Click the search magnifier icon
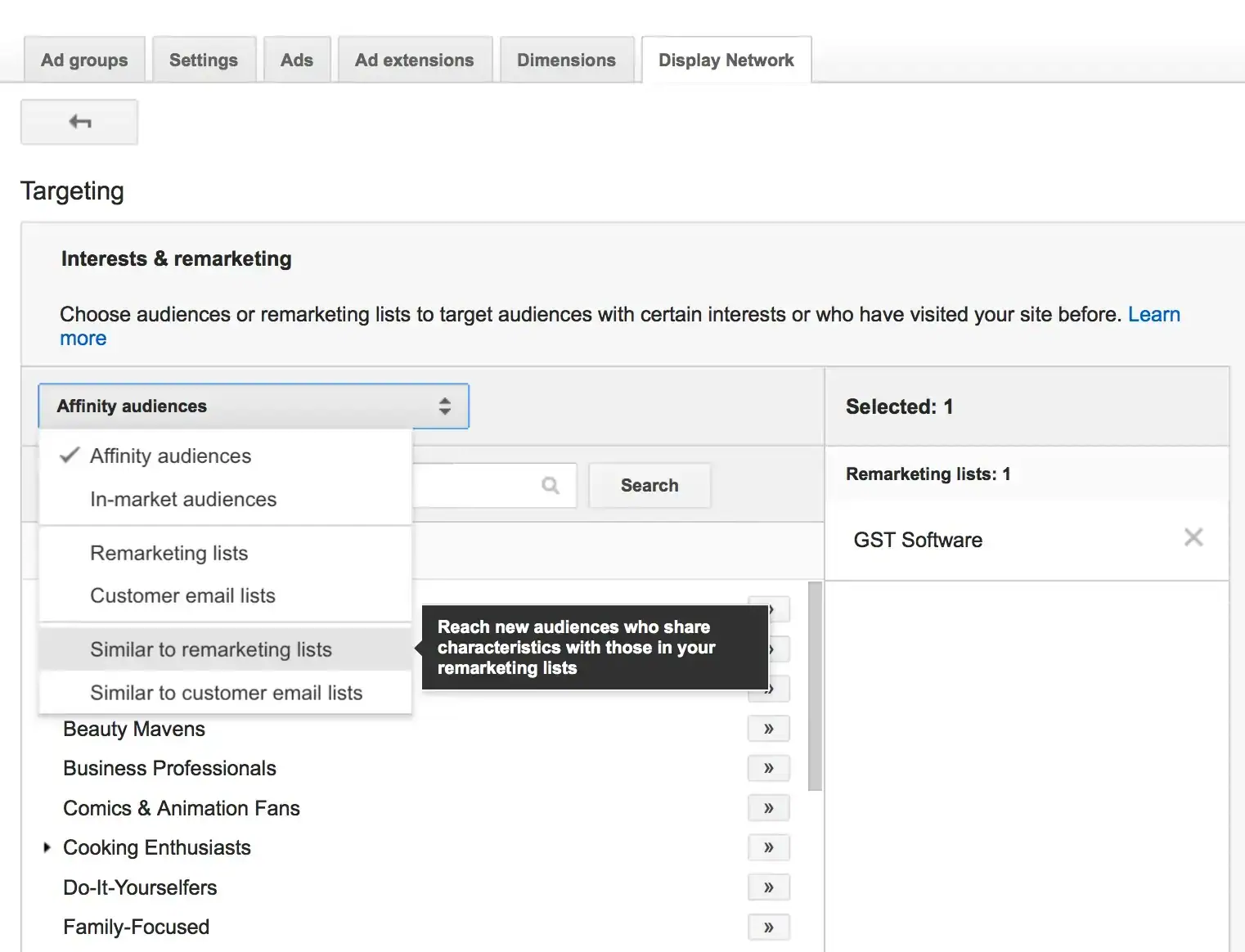This screenshot has height=952, width=1245. (549, 485)
